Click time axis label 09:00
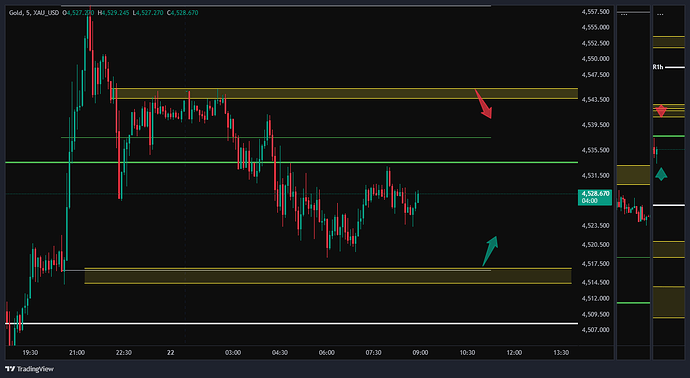Image resolution: width=690 pixels, height=378 pixels. click(x=420, y=352)
